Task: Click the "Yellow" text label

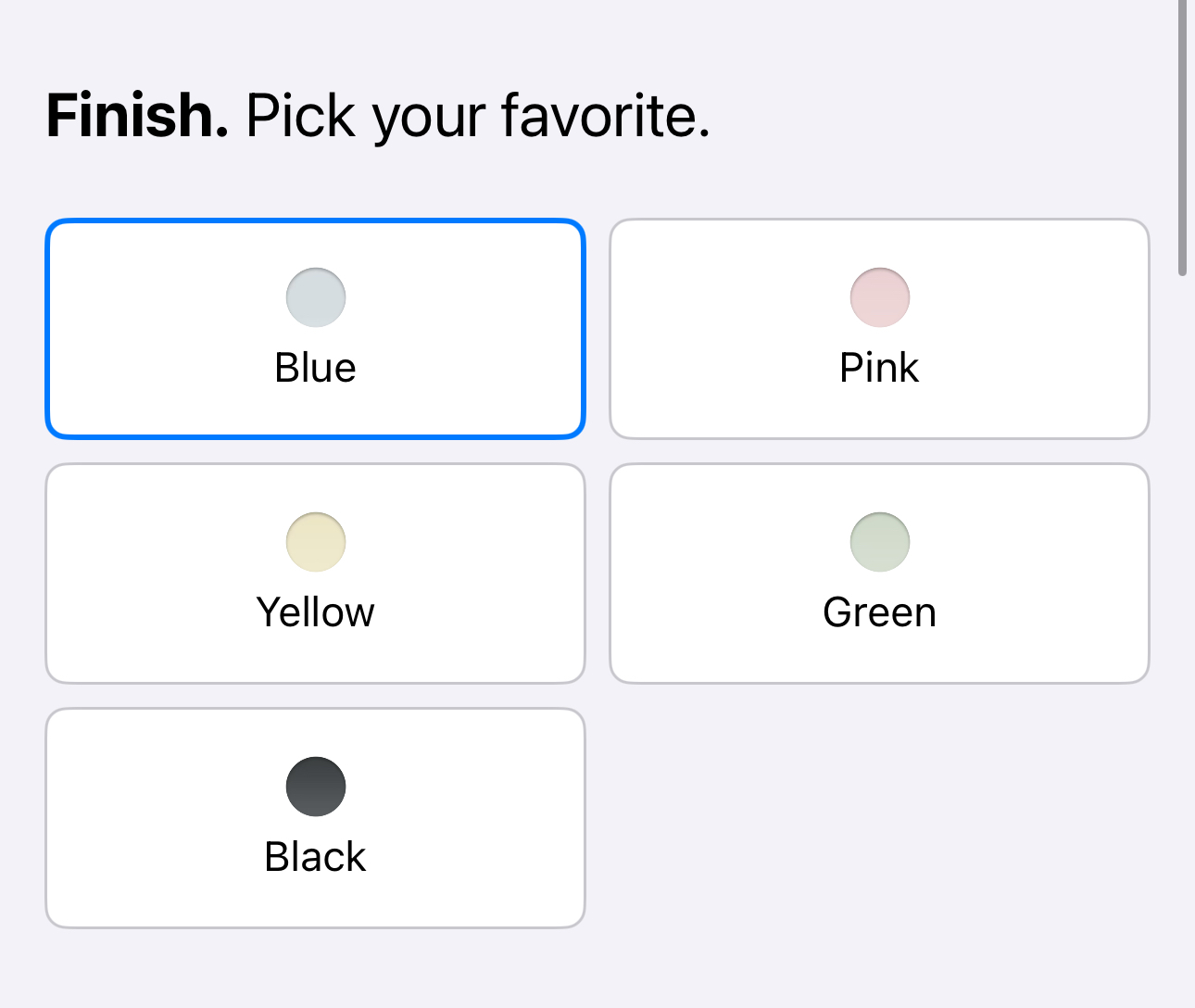Action: tap(316, 612)
